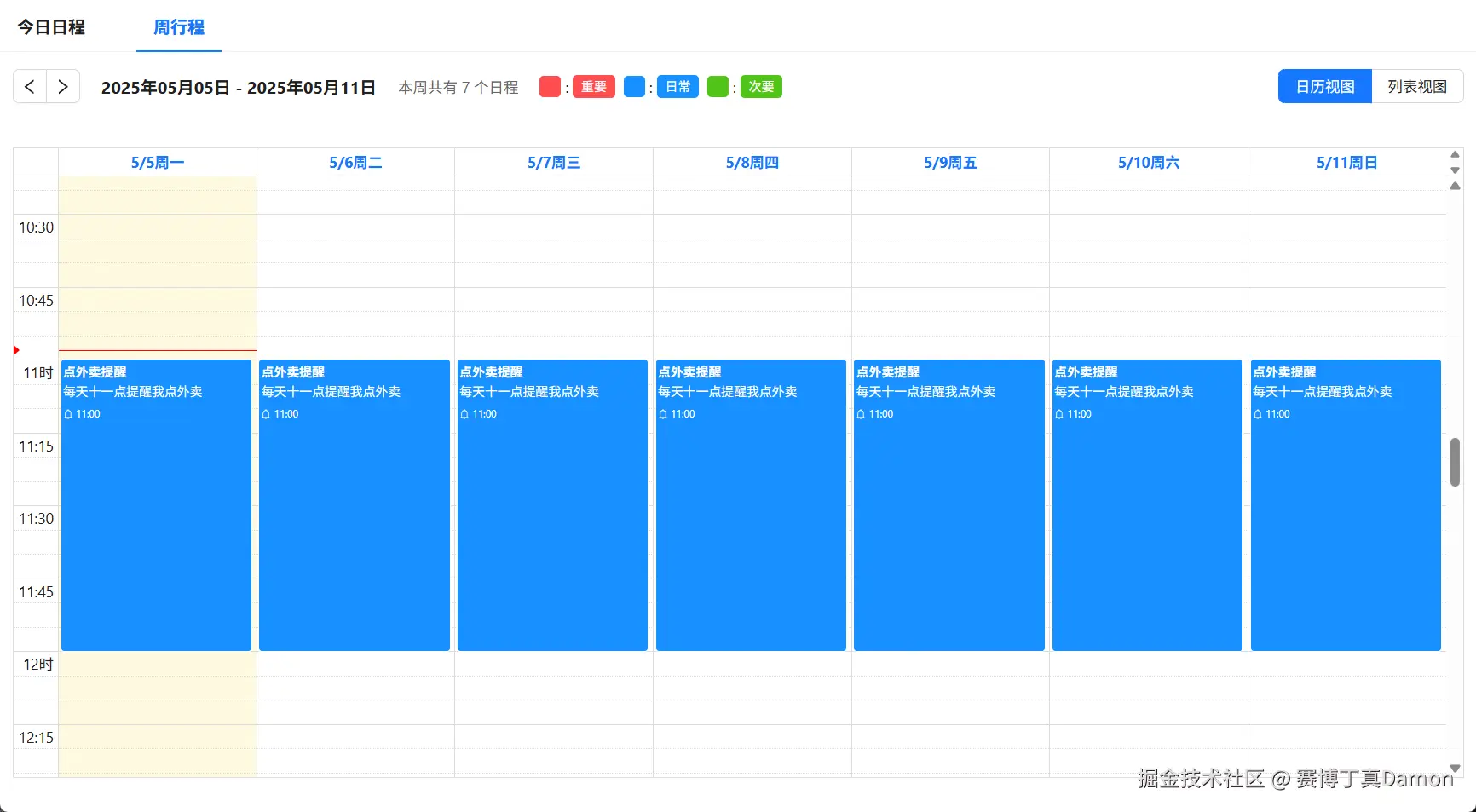Open the 5/7周三 column header
Screen dimensions: 1476x812
[x=554, y=162]
